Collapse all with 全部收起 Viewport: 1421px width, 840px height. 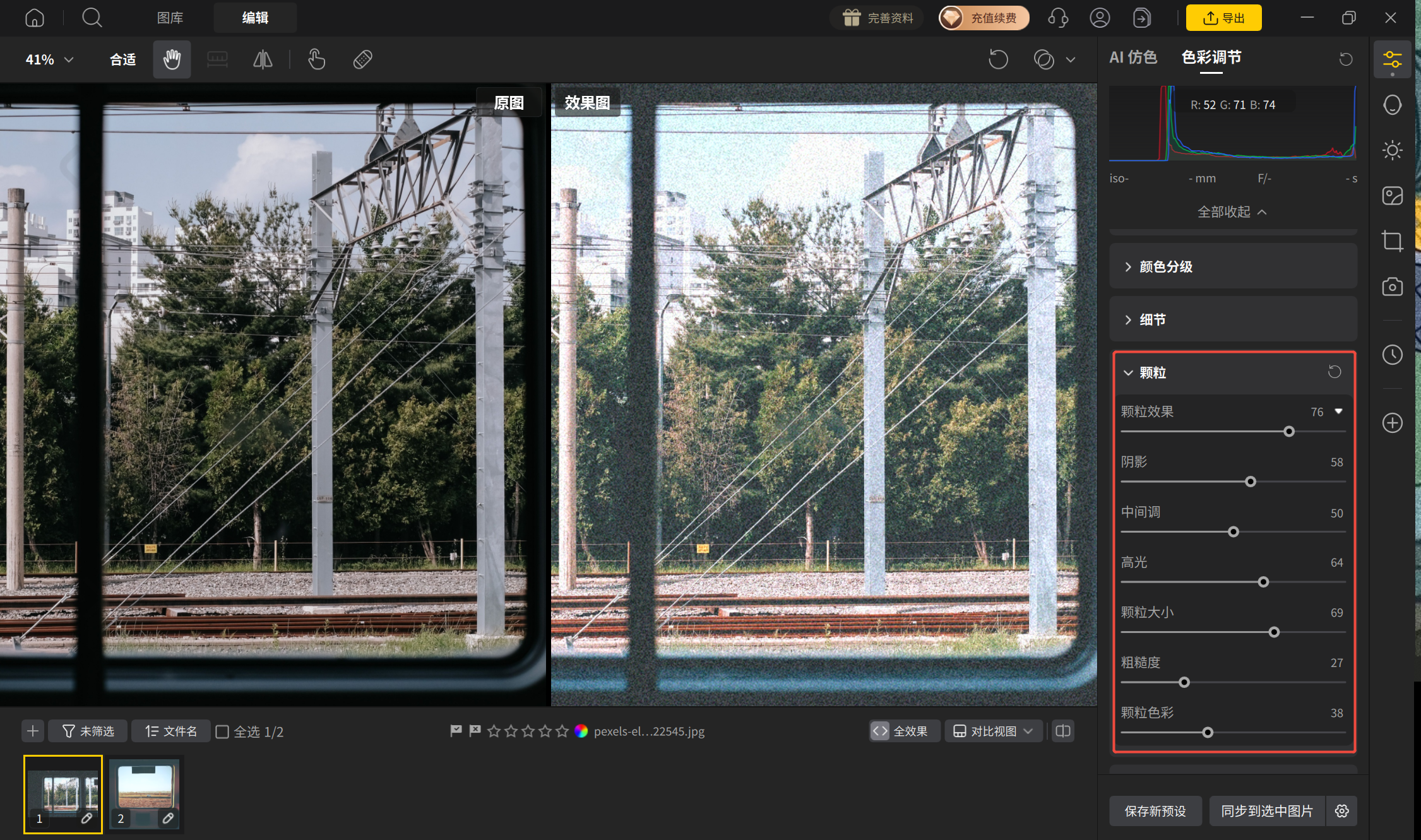pos(1232,211)
